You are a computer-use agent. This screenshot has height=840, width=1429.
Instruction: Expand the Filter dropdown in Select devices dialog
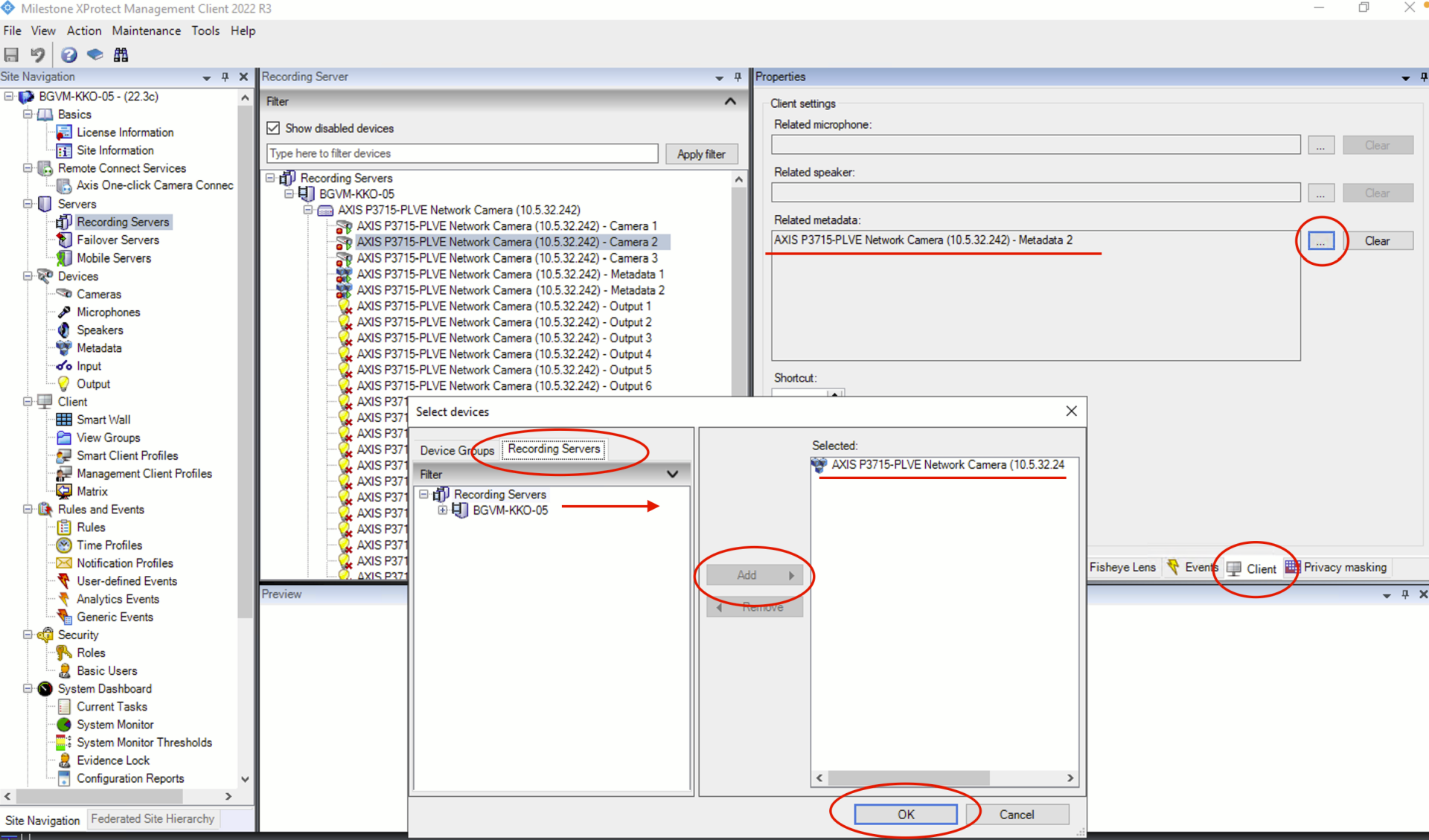(672, 474)
